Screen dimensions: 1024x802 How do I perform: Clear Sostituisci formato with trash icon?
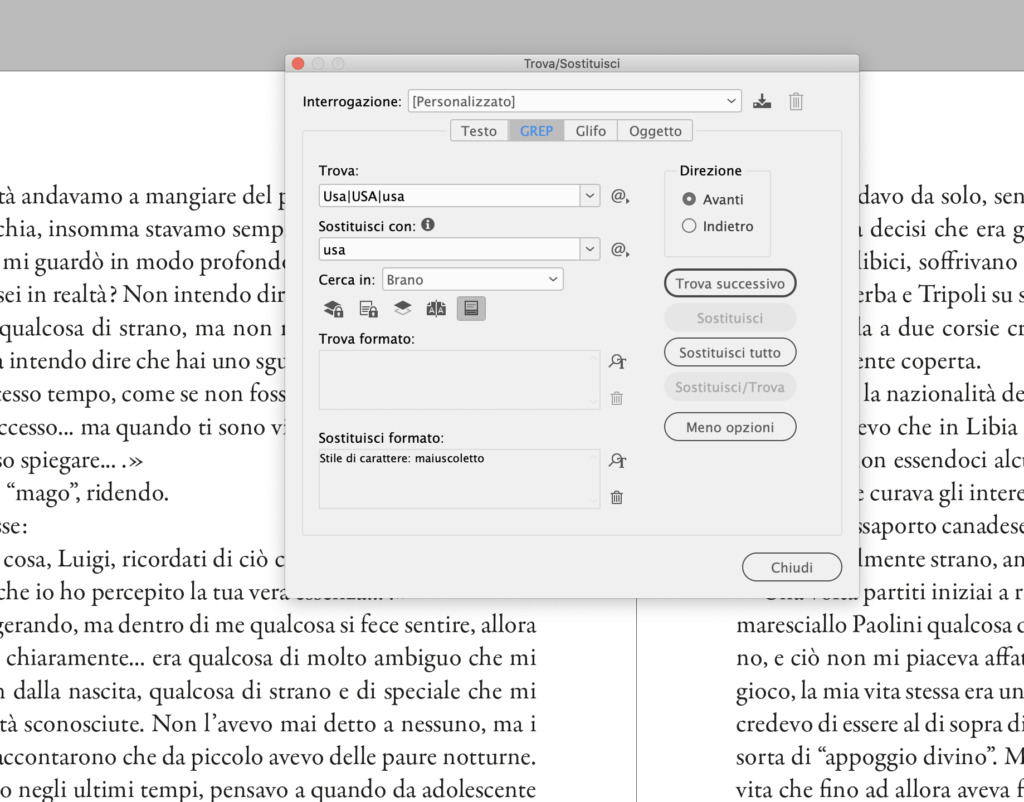[x=617, y=497]
